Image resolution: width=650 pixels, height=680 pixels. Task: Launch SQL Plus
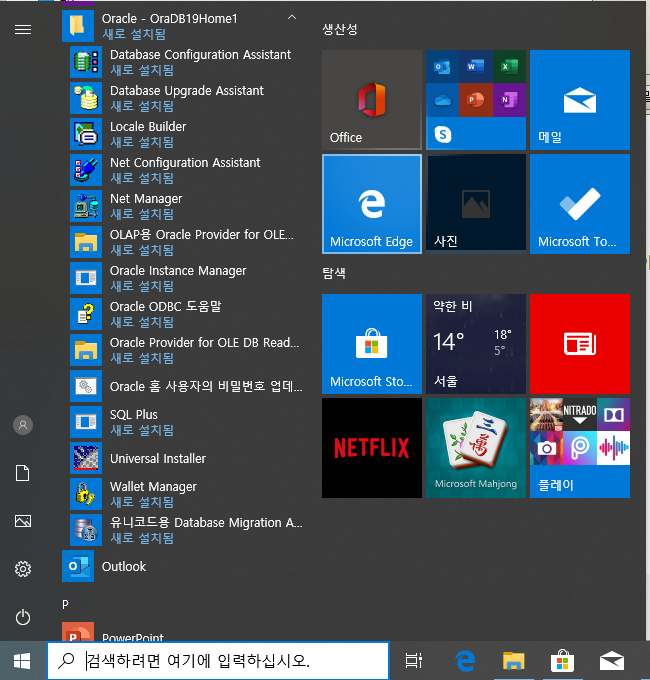(186, 422)
